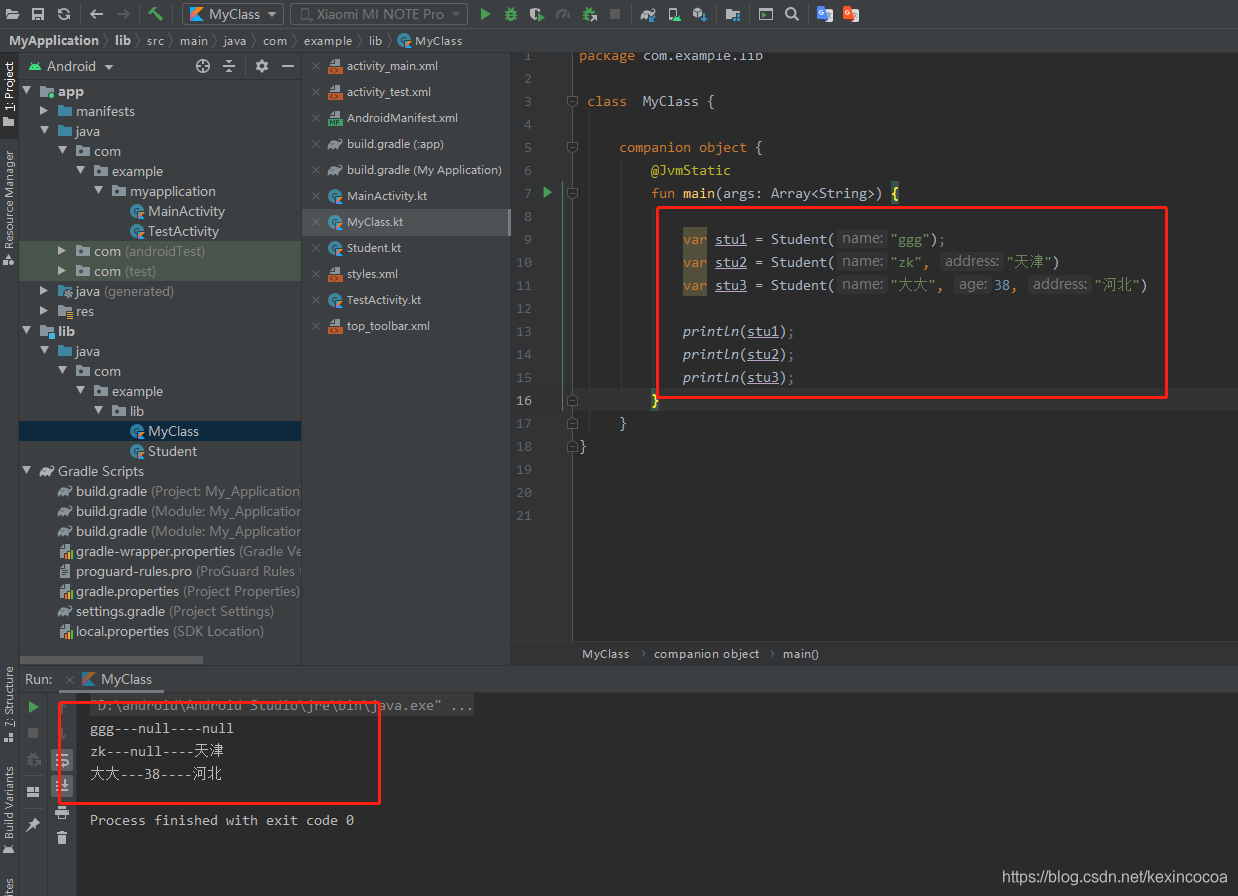Open Android project view dropdown
The height and width of the screenshot is (896, 1238).
[x=72, y=66]
